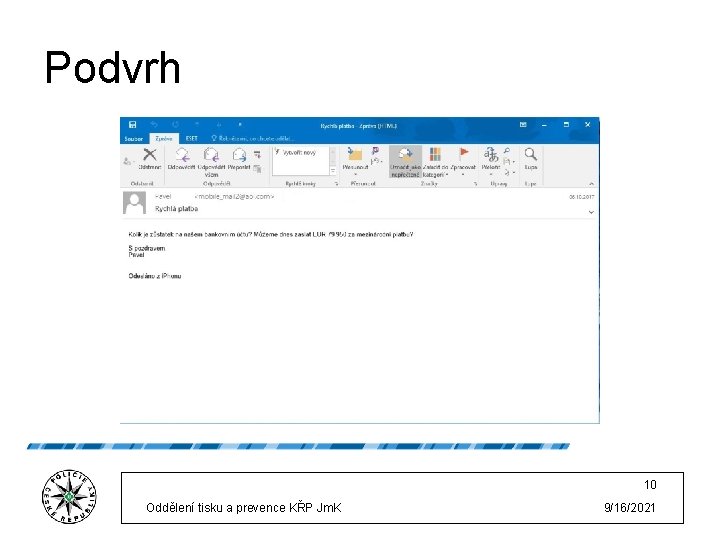
Task: Click the Lupa magnifier zoom icon
Action: pos(530,154)
